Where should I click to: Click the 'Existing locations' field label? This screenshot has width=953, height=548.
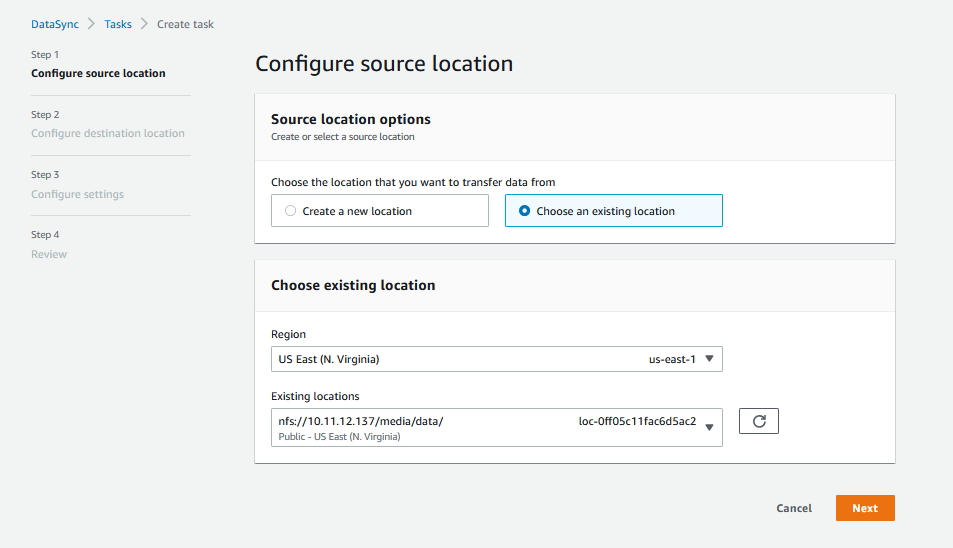click(x=315, y=396)
